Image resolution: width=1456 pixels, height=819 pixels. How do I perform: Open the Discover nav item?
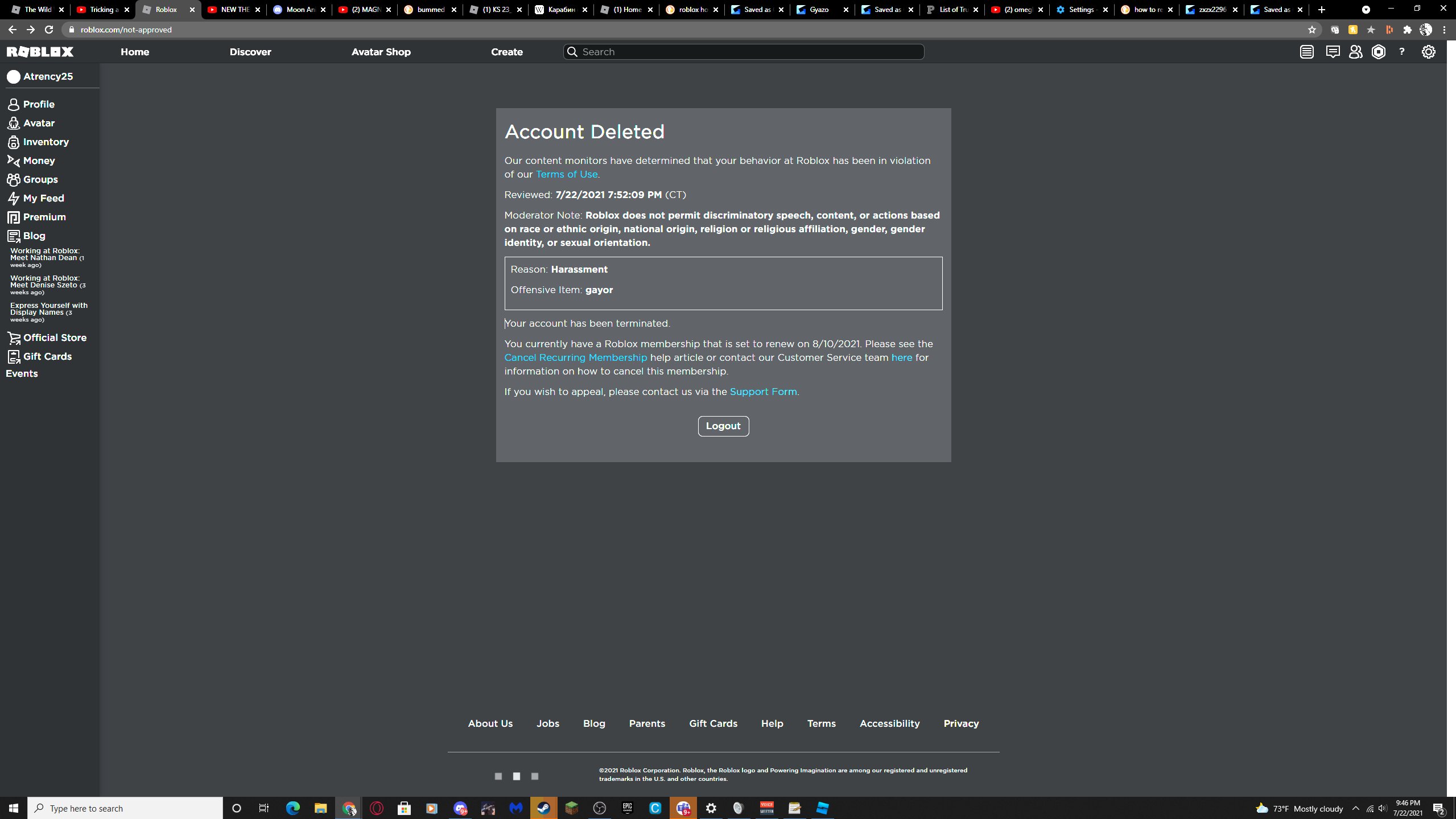[250, 52]
